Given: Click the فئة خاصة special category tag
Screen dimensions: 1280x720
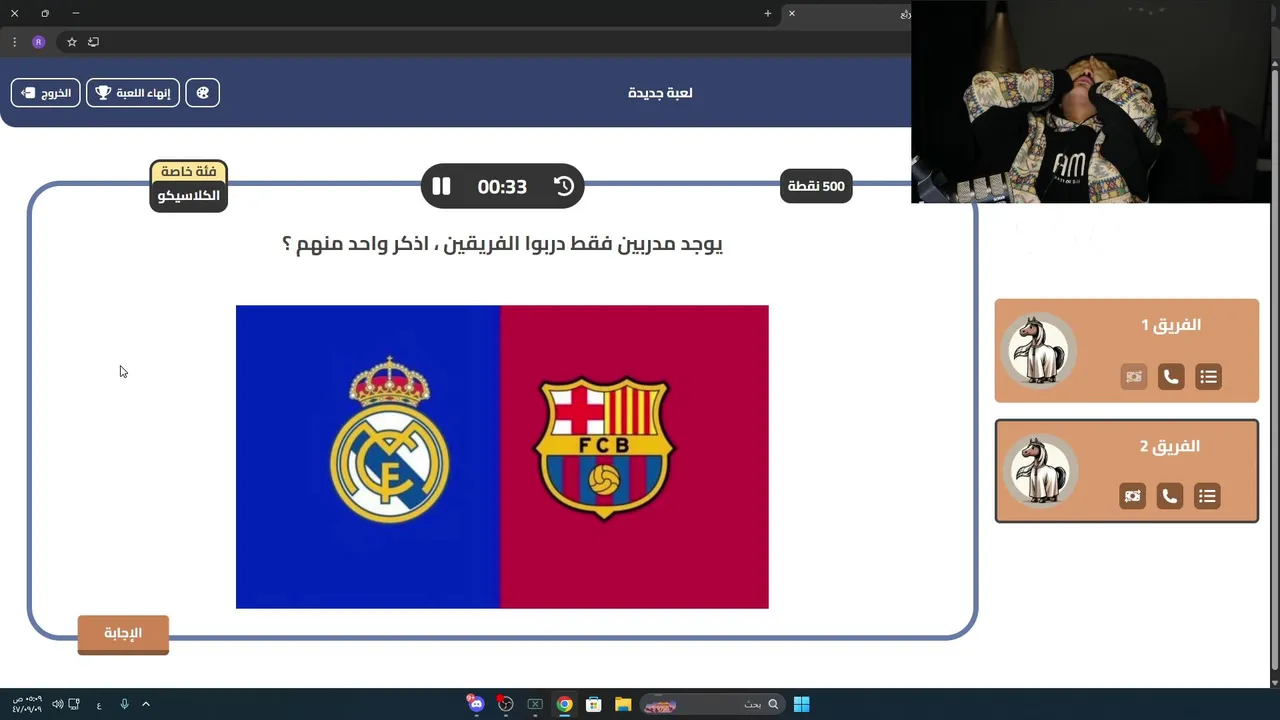Looking at the screenshot, I should click(x=189, y=172).
